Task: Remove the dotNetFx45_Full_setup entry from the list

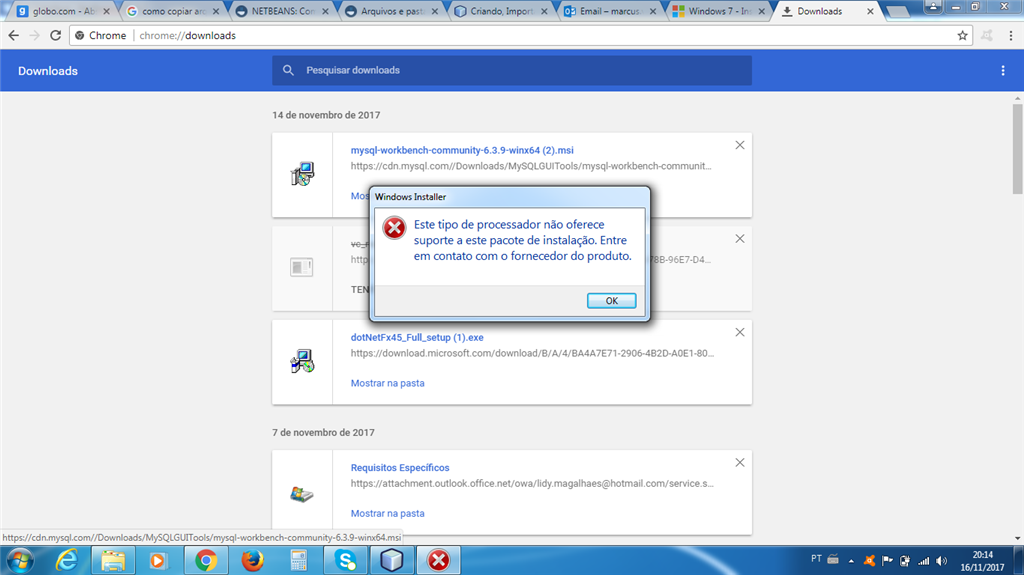Action: click(x=740, y=332)
